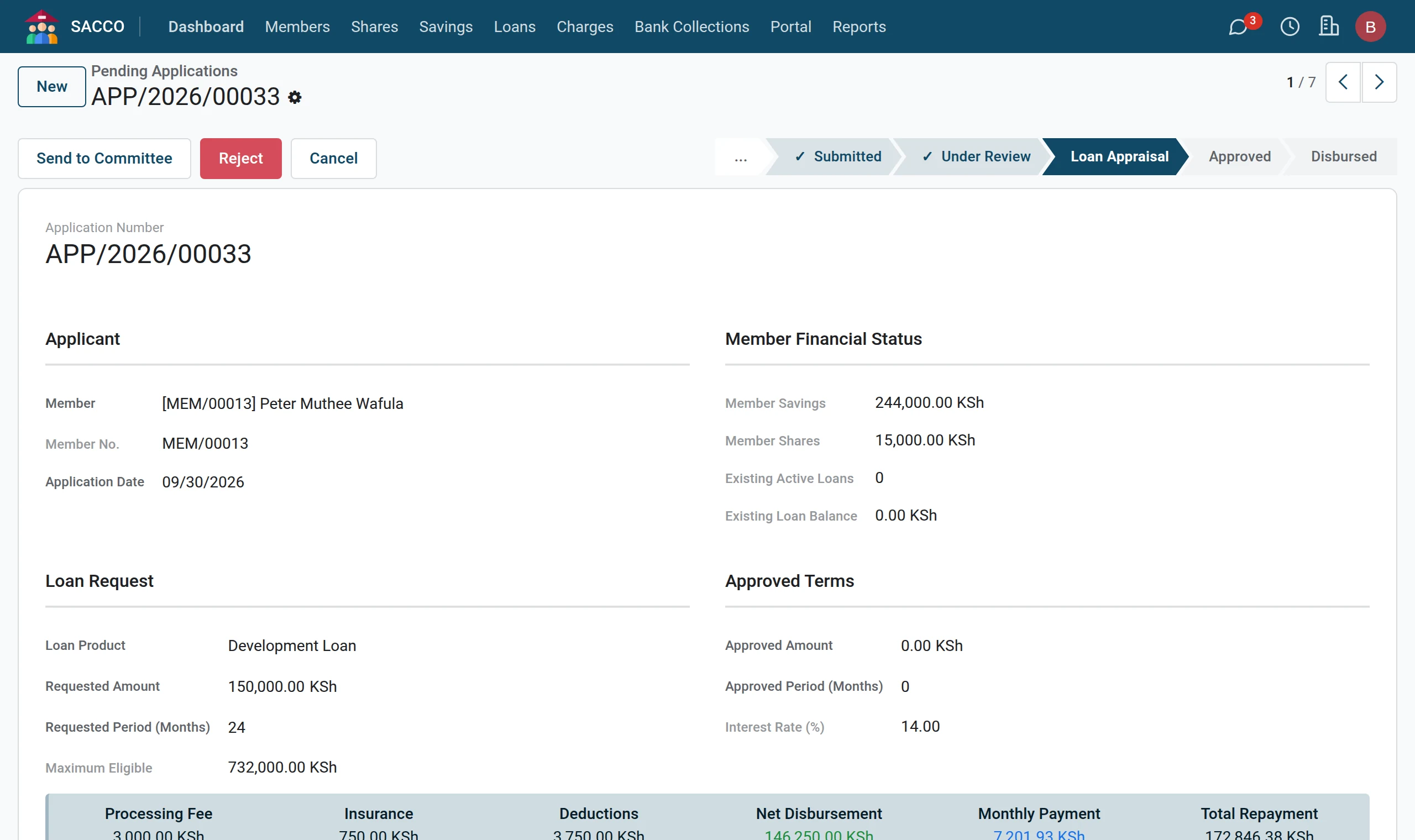Open the Bank Collections menu

(x=691, y=27)
